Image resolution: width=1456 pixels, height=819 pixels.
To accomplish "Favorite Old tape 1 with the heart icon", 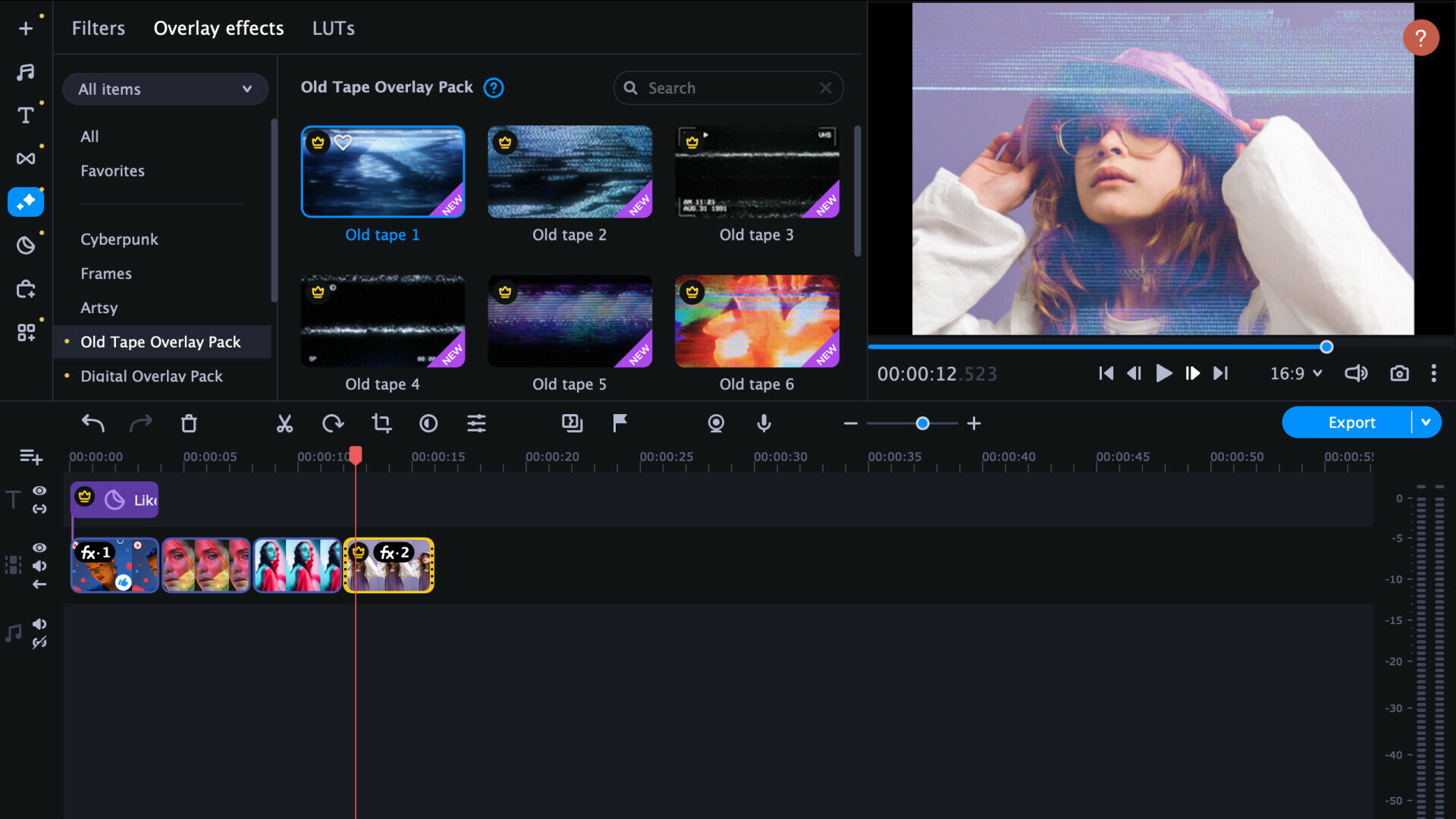I will [345, 141].
